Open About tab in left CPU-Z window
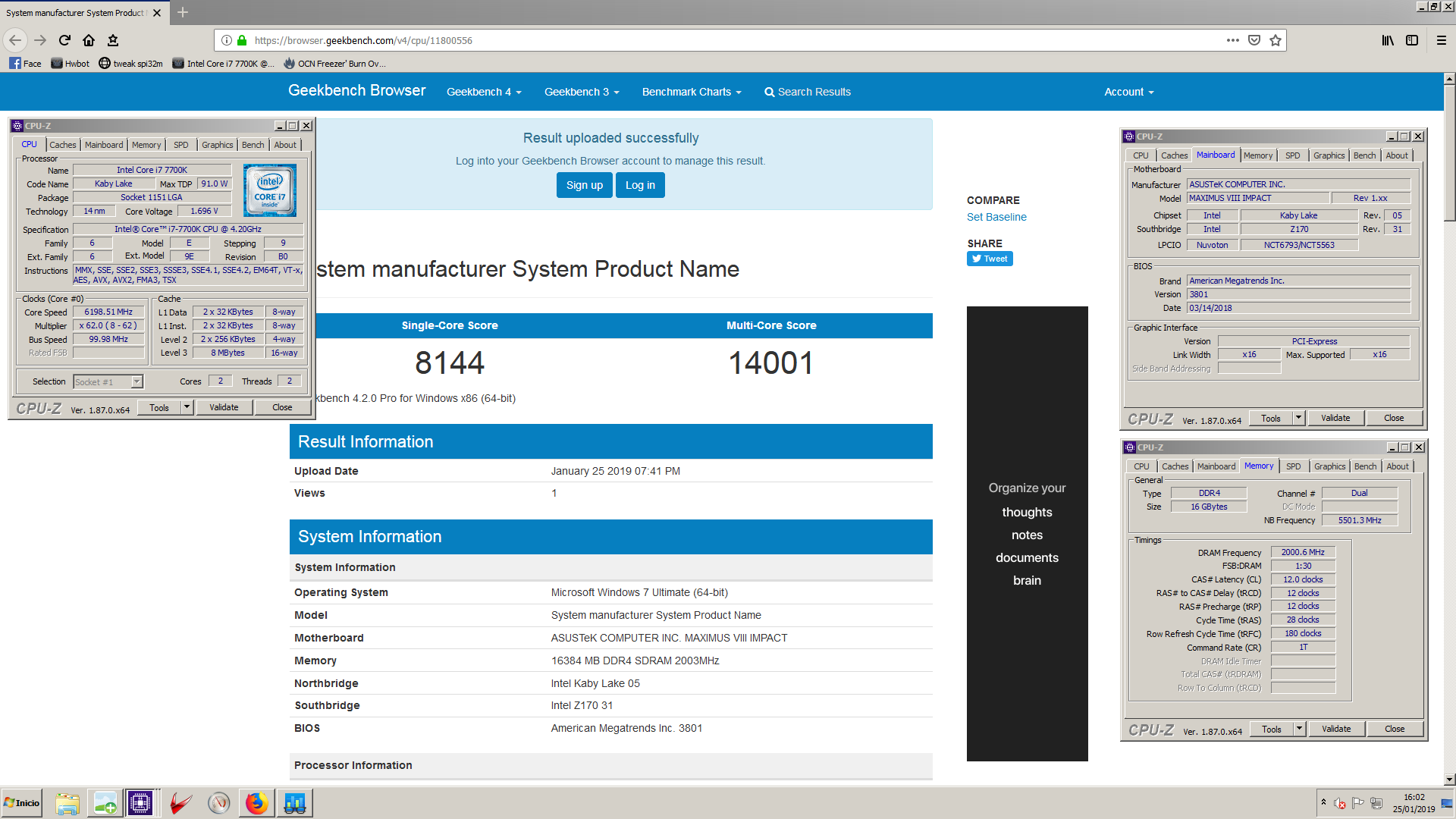1456x819 pixels. (x=285, y=145)
